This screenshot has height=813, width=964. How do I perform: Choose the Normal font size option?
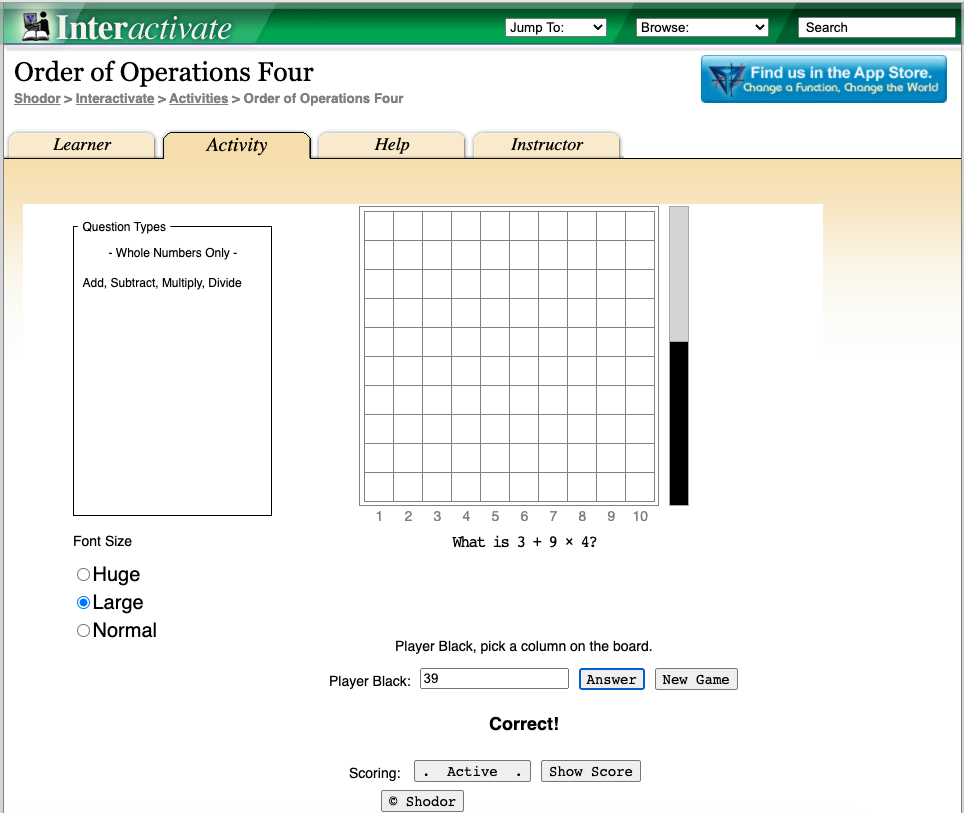pyautogui.click(x=84, y=631)
